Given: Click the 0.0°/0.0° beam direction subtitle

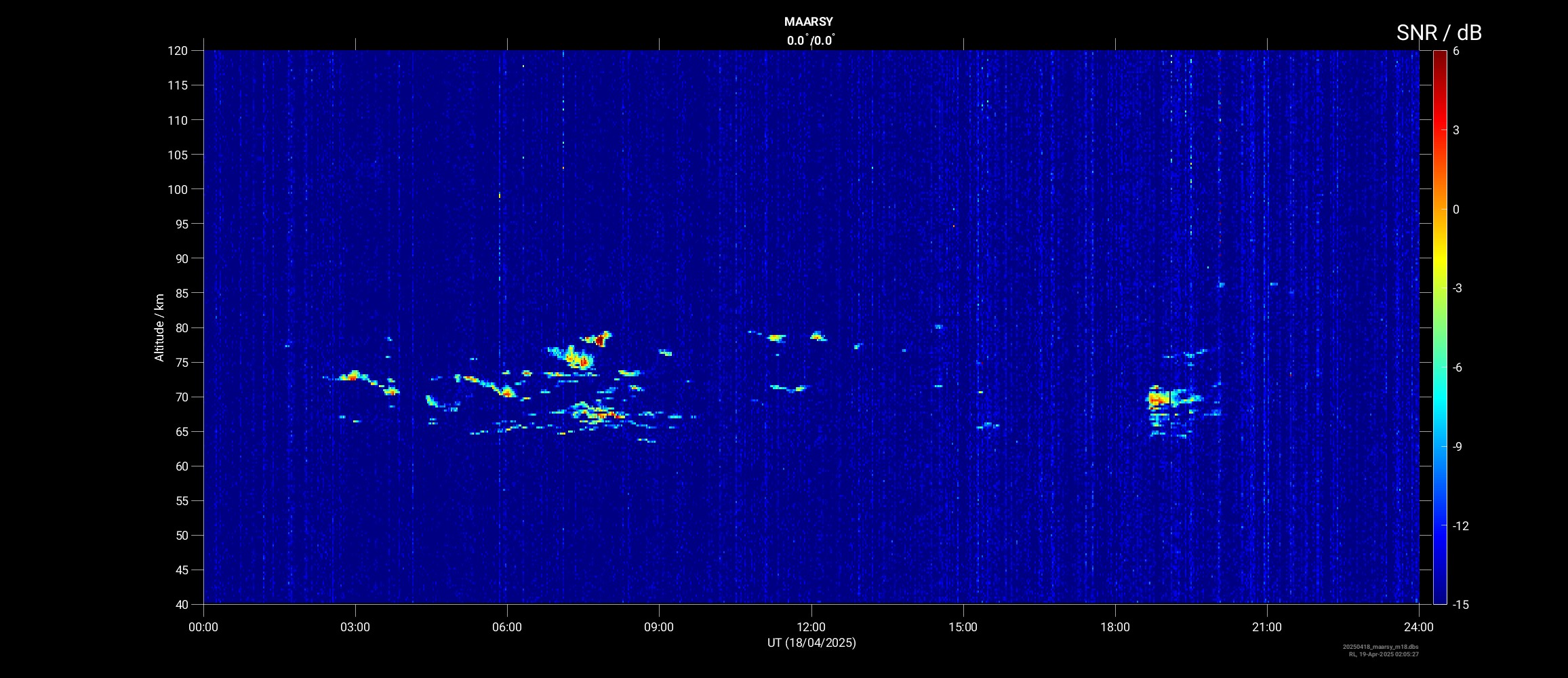Looking at the screenshot, I should 811,41.
